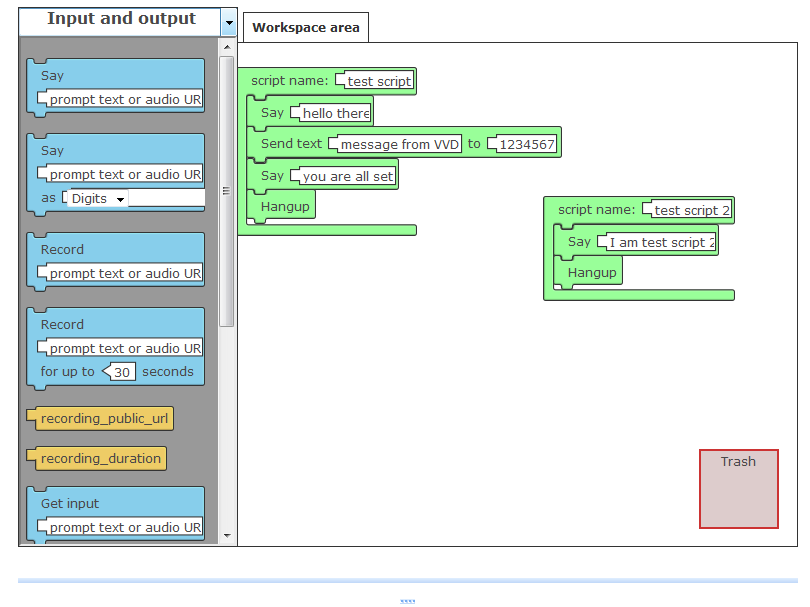Click the 'message from VVD' text field
810x607 pixels.
coord(399,145)
